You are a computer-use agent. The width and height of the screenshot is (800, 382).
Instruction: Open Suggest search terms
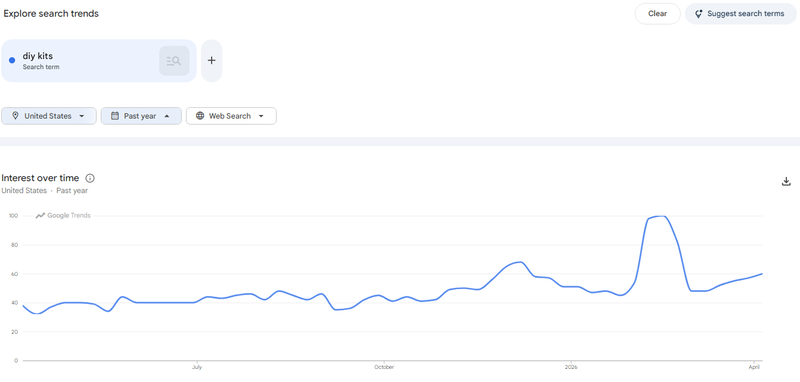[x=740, y=14]
